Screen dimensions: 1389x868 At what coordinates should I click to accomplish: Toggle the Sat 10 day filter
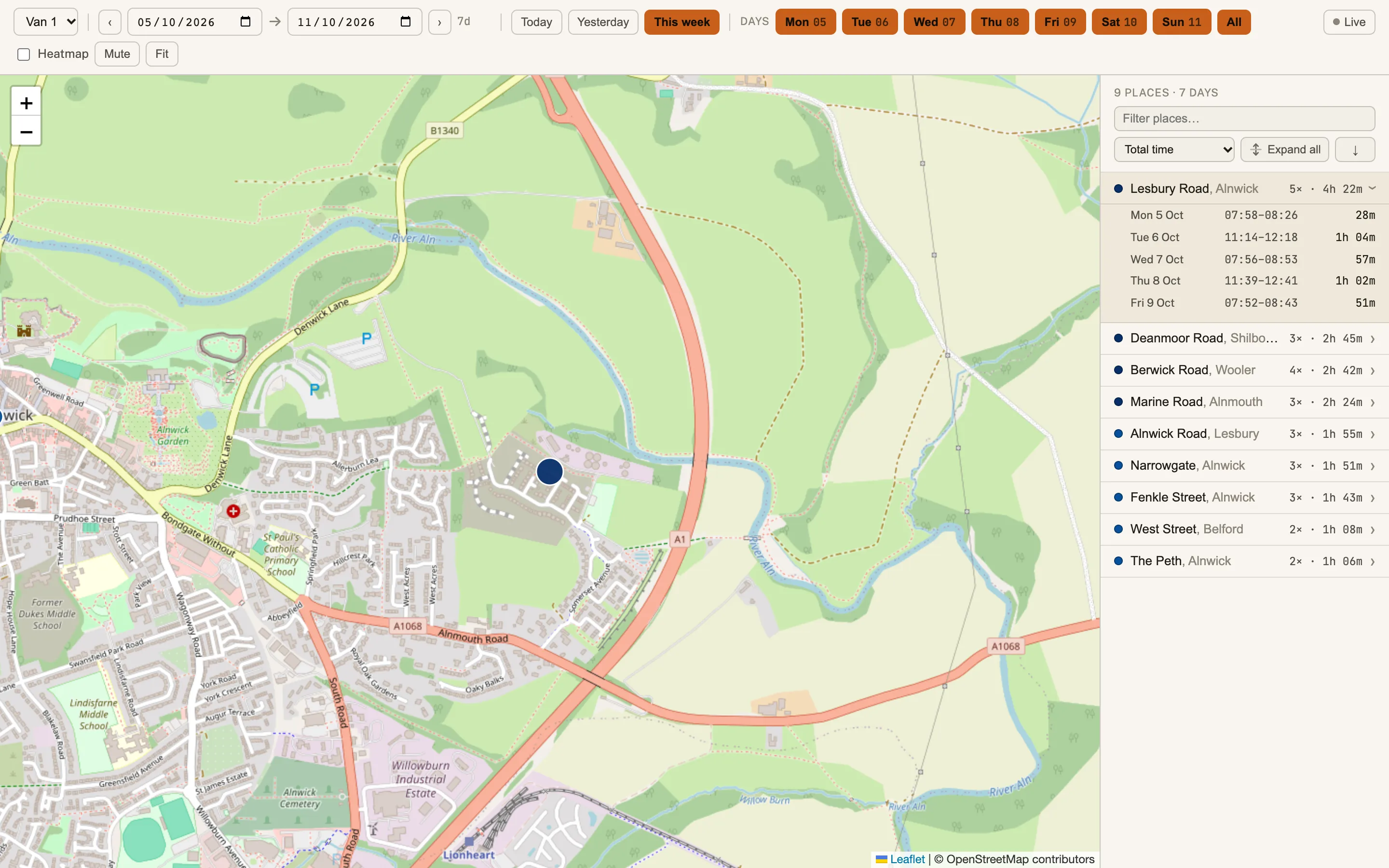[1118, 22]
